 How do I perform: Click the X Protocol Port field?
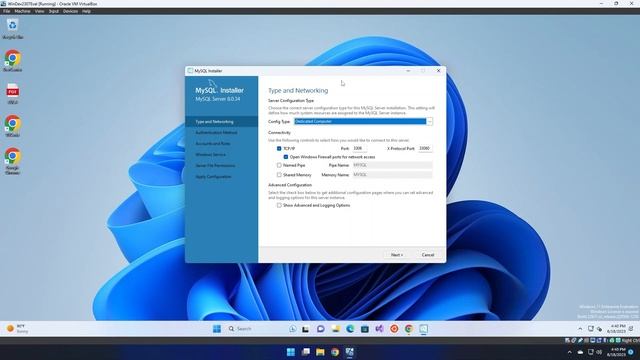coord(425,149)
